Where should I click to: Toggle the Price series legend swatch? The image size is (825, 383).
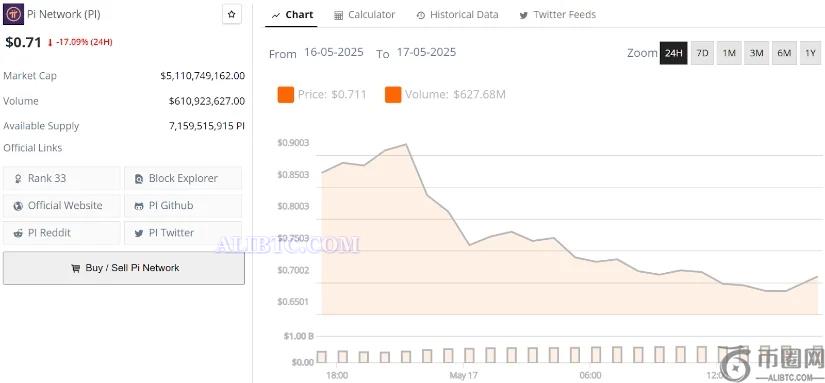(286, 95)
